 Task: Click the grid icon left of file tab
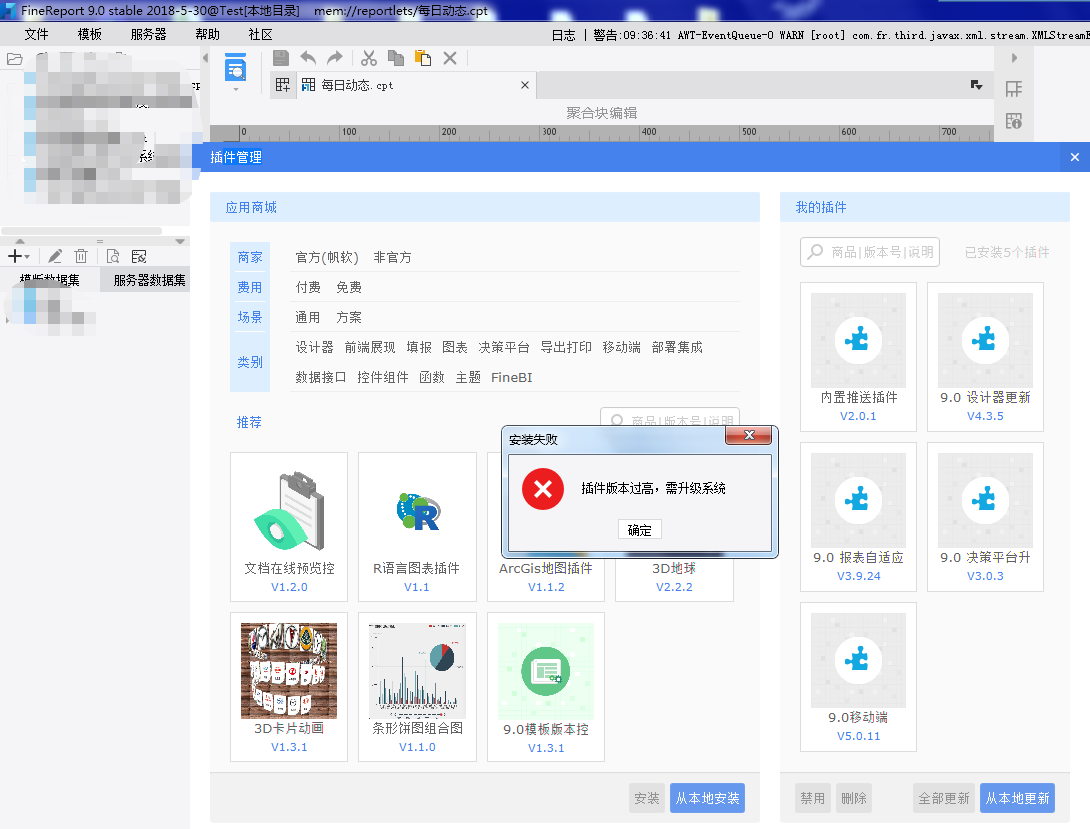click(283, 85)
